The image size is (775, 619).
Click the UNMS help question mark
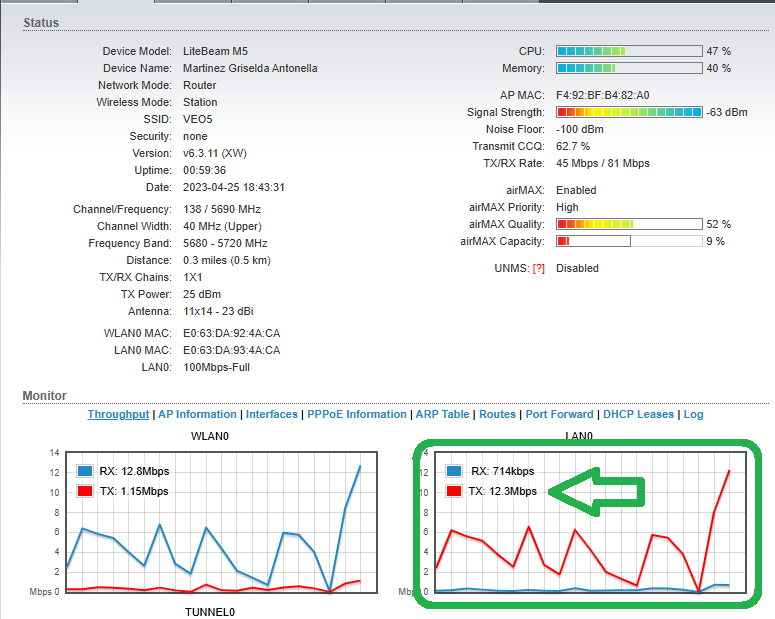pyautogui.click(x=539, y=268)
